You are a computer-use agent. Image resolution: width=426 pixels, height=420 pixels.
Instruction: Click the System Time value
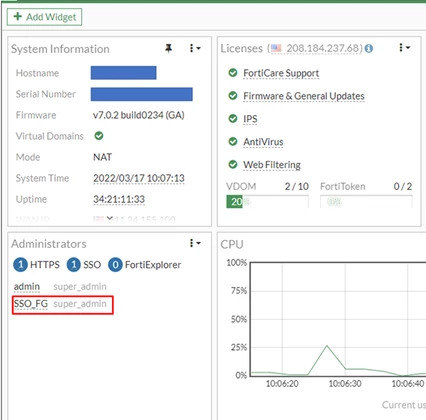click(x=139, y=178)
